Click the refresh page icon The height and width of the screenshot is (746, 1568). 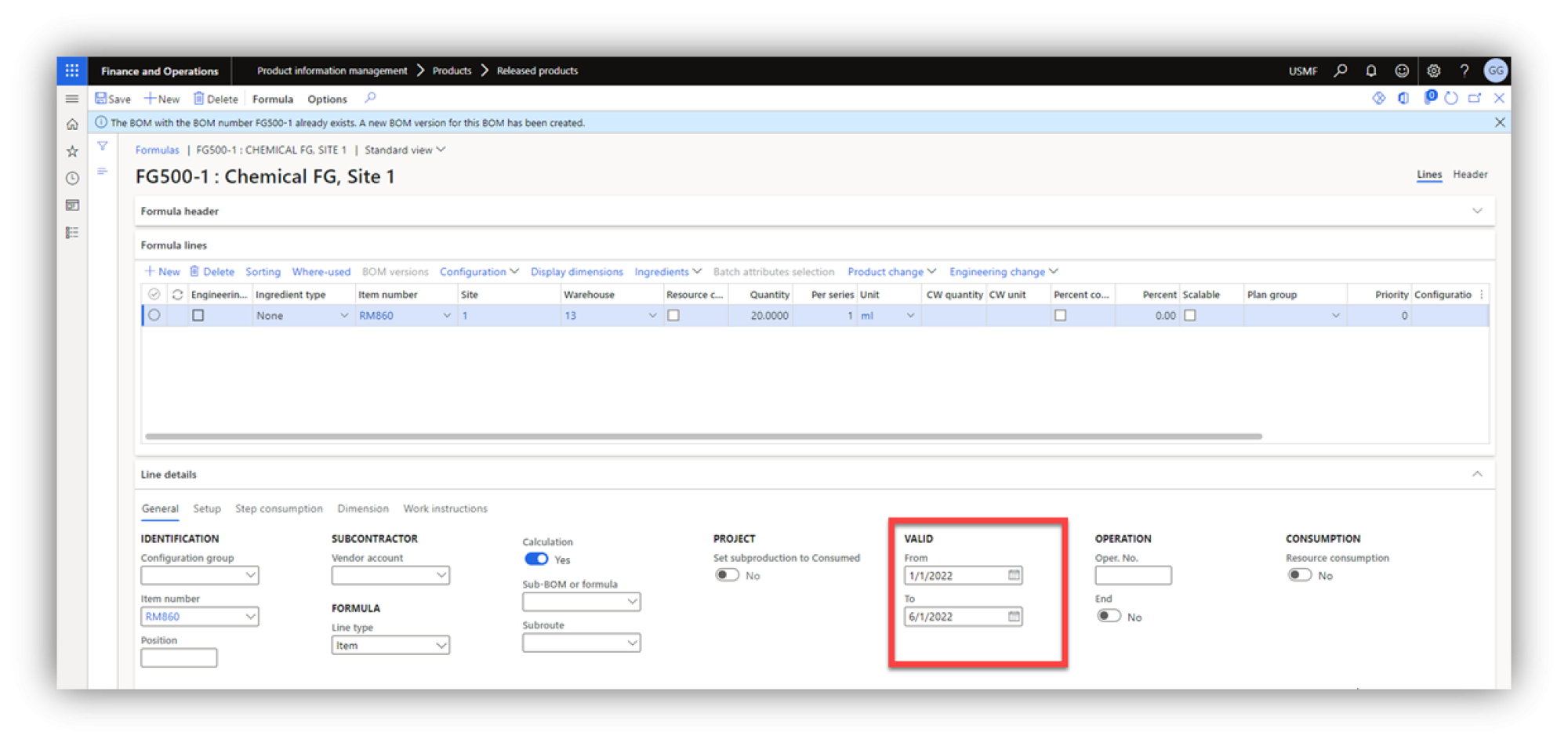pyautogui.click(x=1451, y=98)
